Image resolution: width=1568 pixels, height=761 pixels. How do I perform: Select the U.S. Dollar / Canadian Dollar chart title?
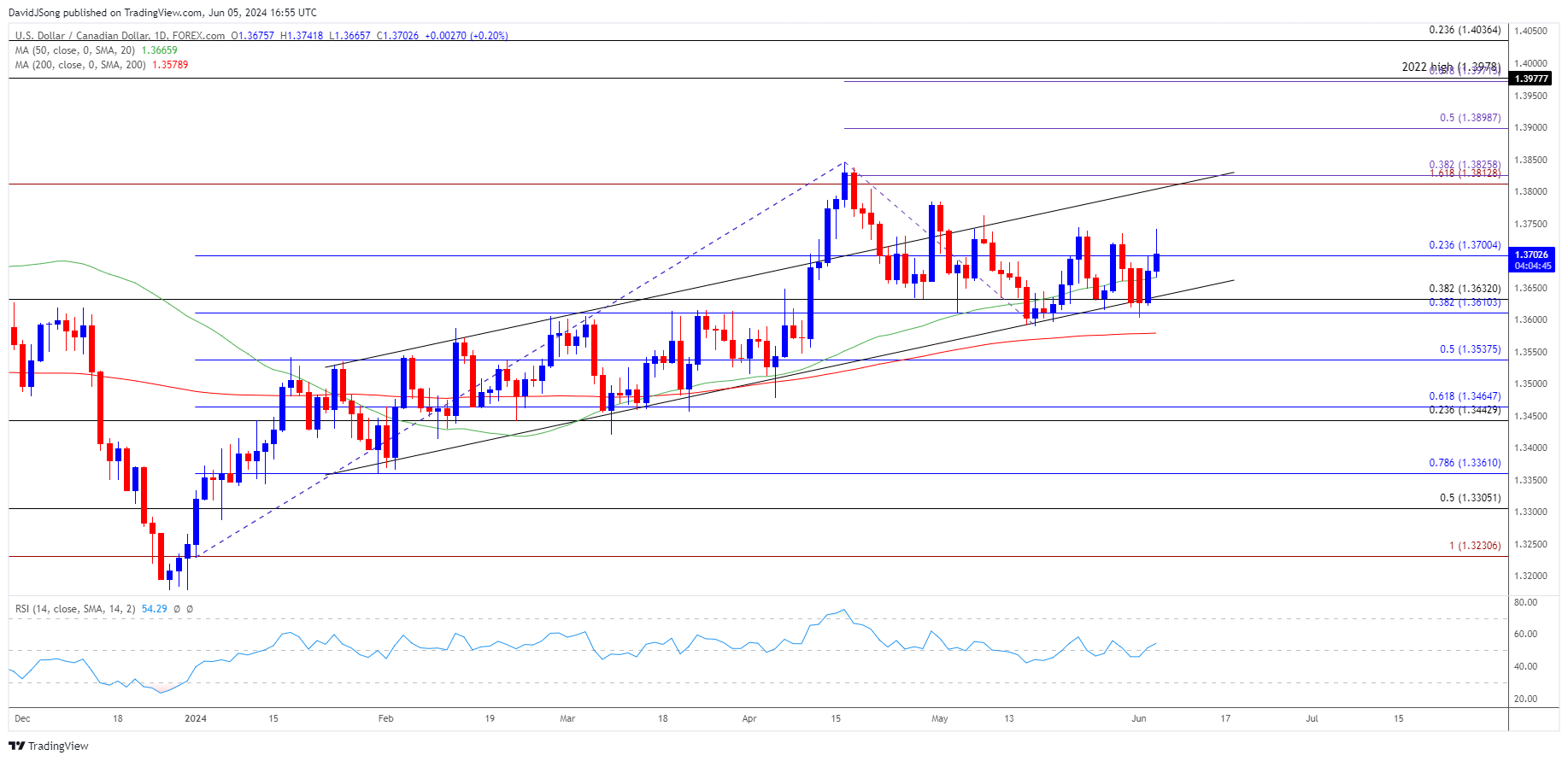[x=120, y=36]
